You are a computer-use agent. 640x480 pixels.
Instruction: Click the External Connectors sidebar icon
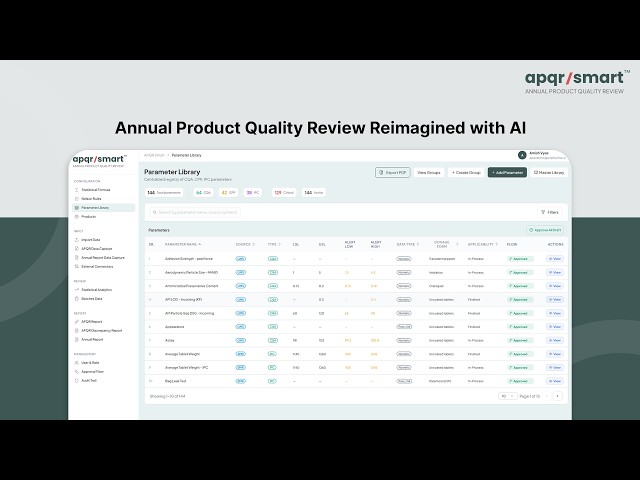click(x=77, y=267)
